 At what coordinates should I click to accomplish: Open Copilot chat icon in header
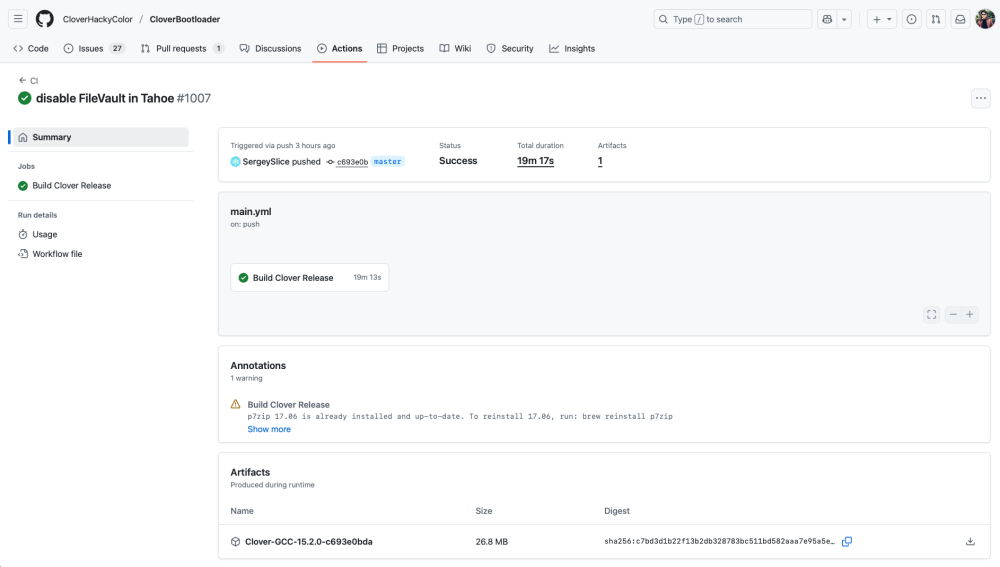tap(827, 19)
